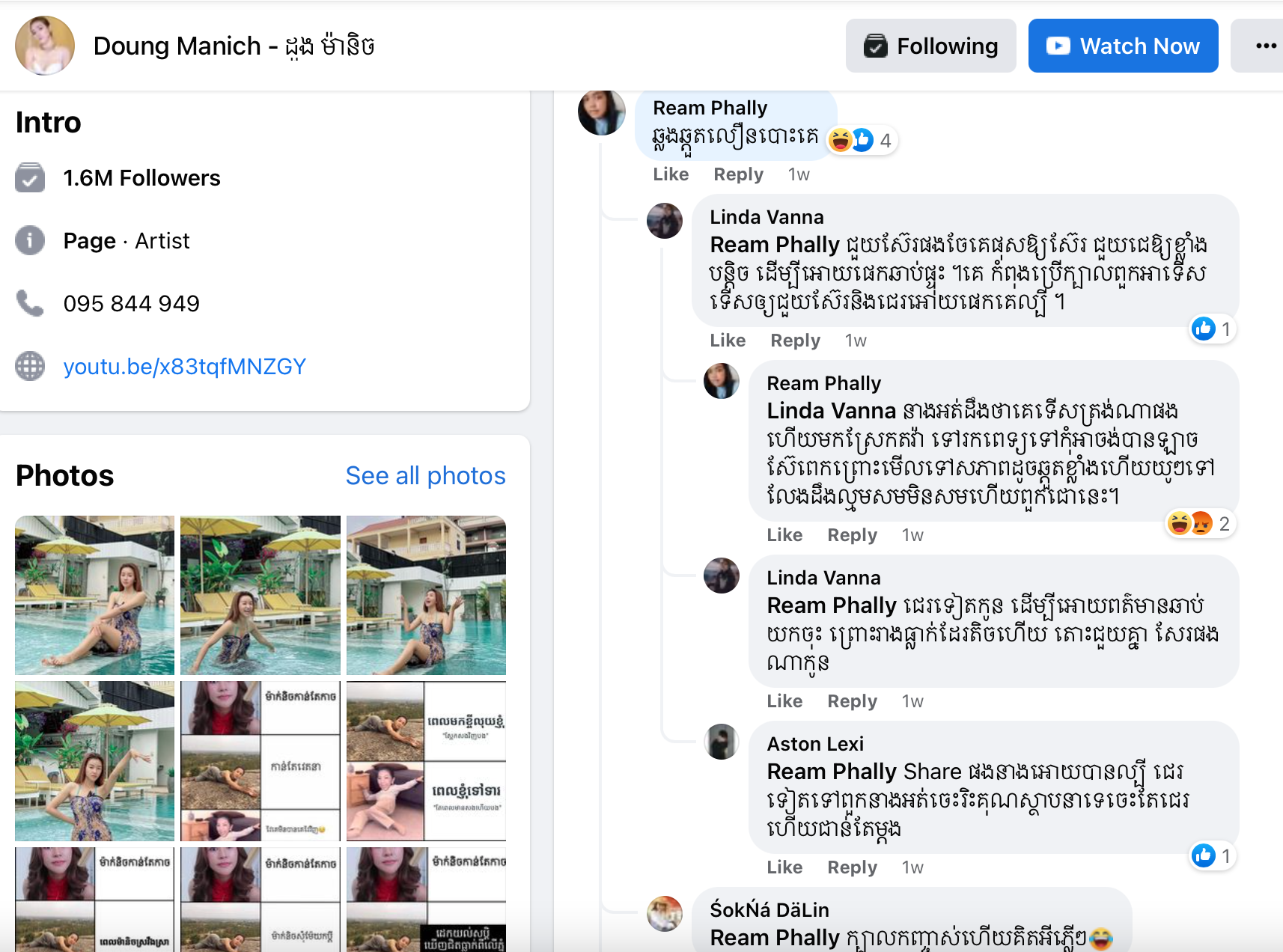Click the globe icon next to YouTube link

pyautogui.click(x=30, y=366)
